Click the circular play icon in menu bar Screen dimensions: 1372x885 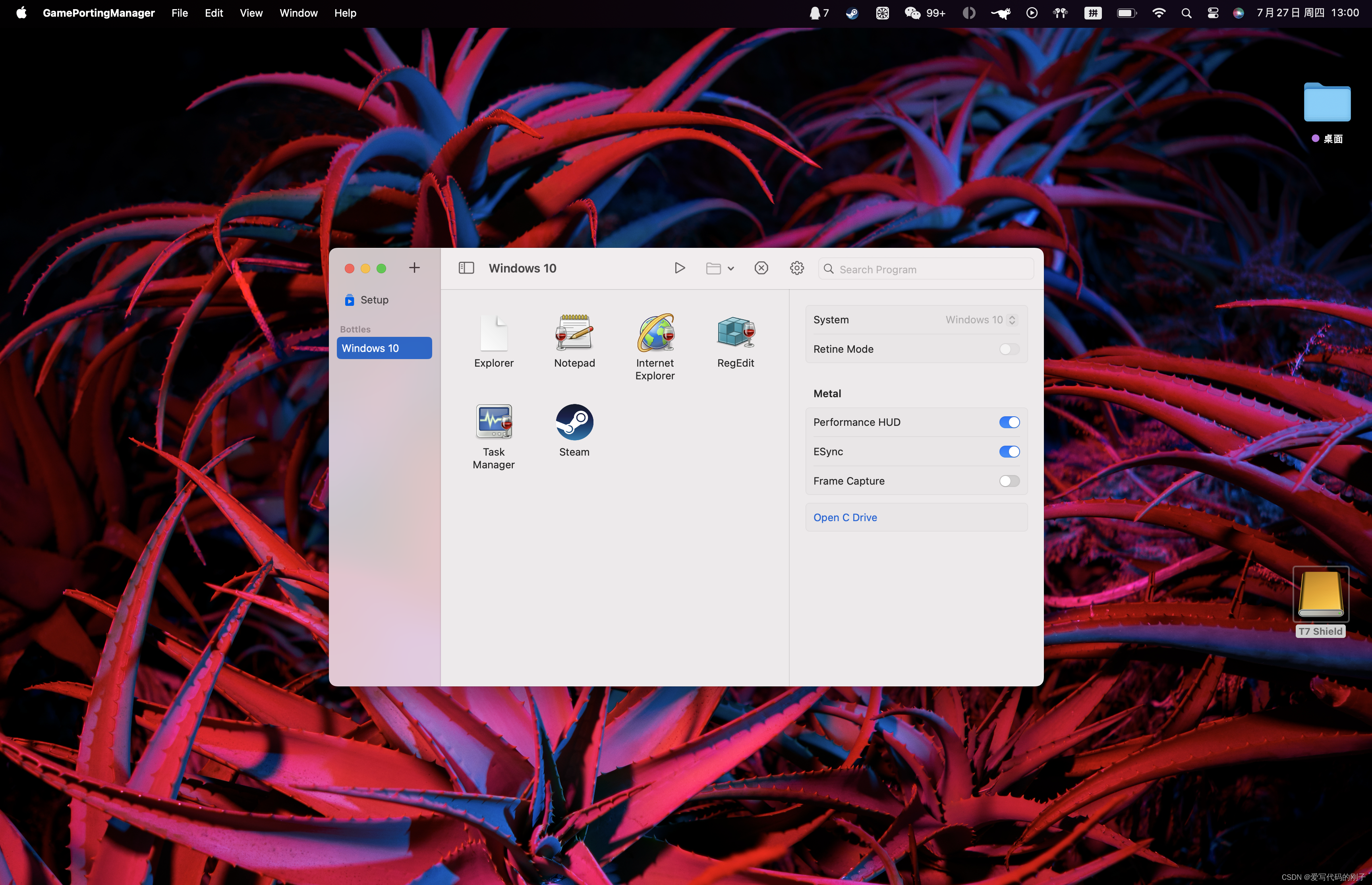point(1031,13)
